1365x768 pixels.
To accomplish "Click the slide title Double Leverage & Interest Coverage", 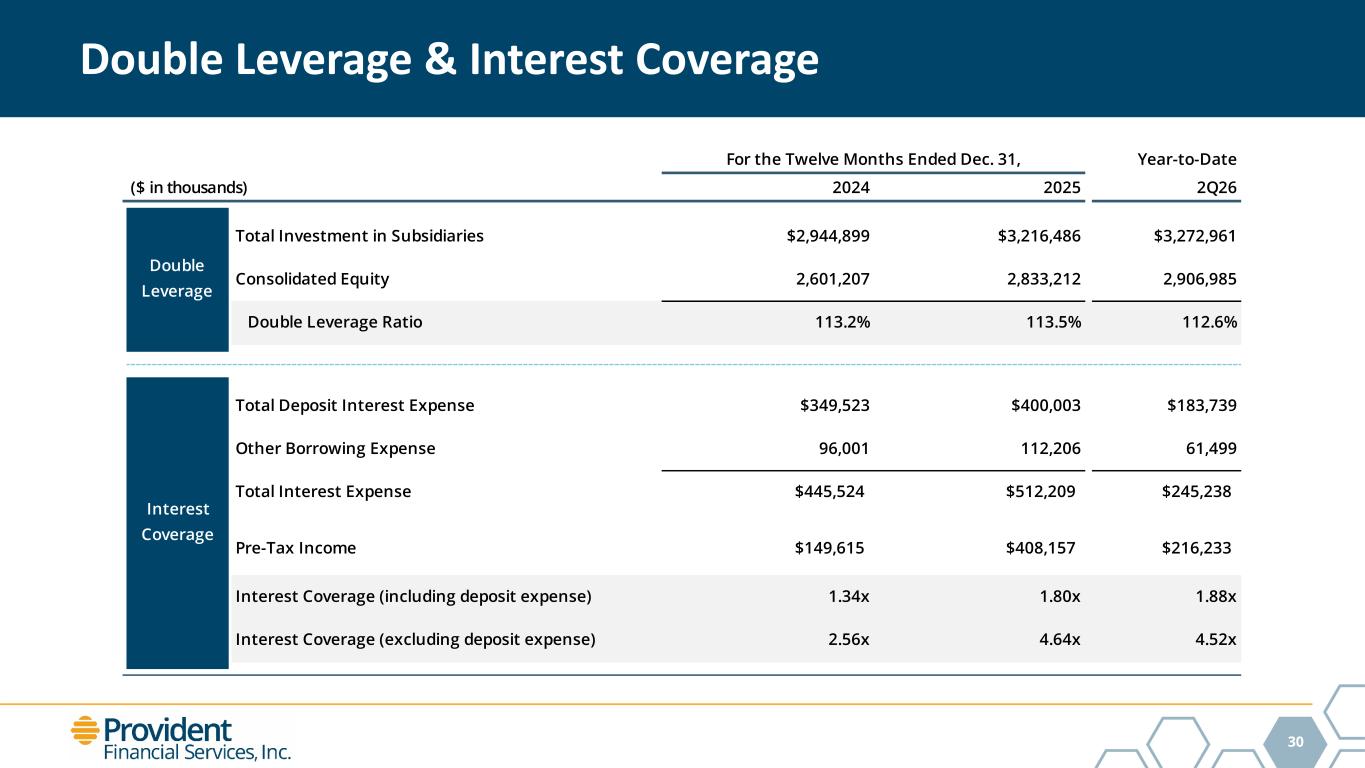I will pos(449,61).
